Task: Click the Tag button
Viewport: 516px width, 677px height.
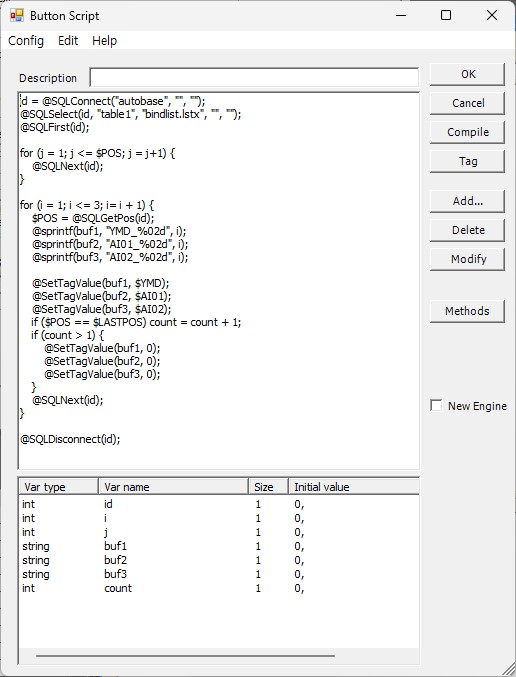Action: coord(468,161)
